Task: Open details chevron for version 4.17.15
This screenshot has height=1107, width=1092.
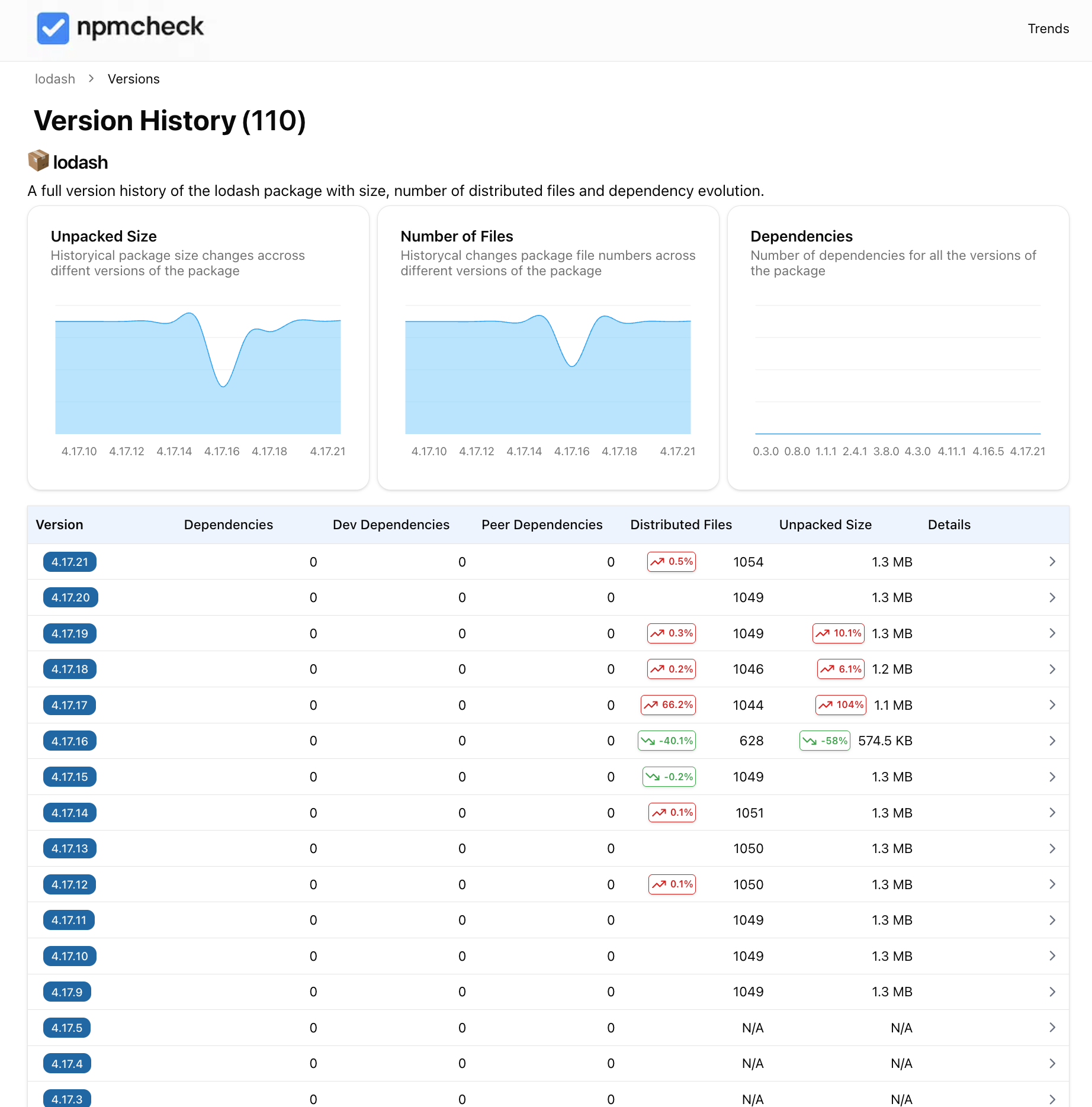Action: [x=1052, y=777]
